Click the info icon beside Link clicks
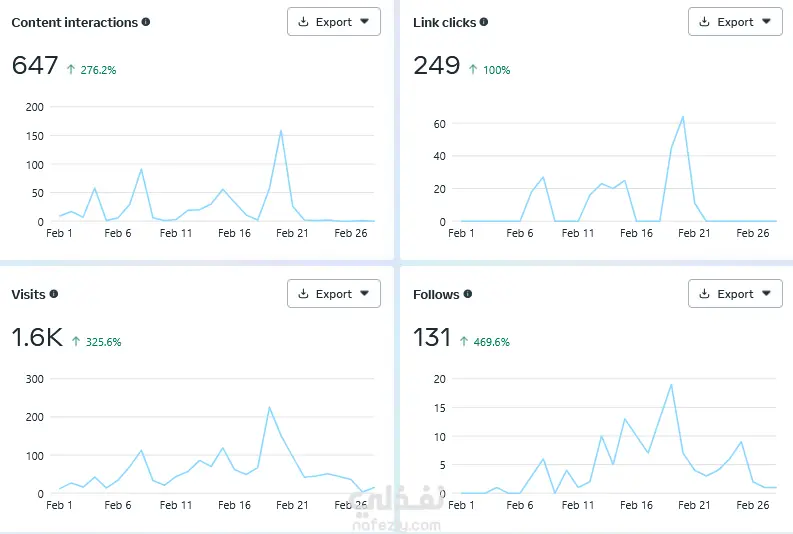 (x=484, y=22)
